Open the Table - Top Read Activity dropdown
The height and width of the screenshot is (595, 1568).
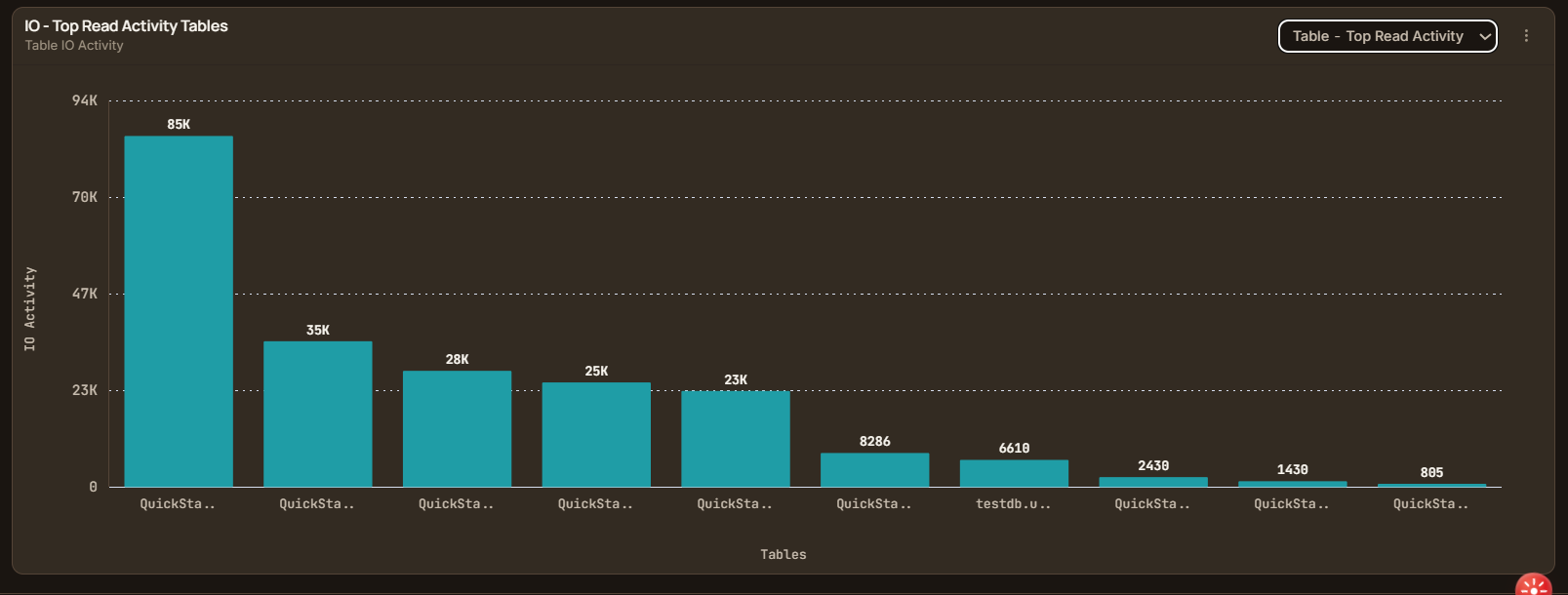pyautogui.click(x=1387, y=36)
